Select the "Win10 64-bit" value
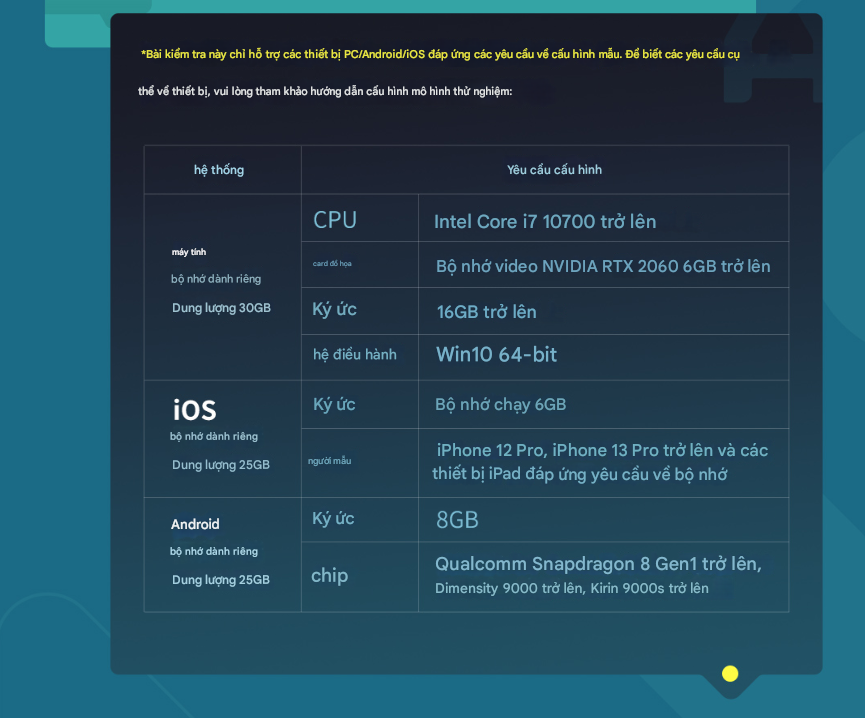This screenshot has width=865, height=718. point(496,354)
